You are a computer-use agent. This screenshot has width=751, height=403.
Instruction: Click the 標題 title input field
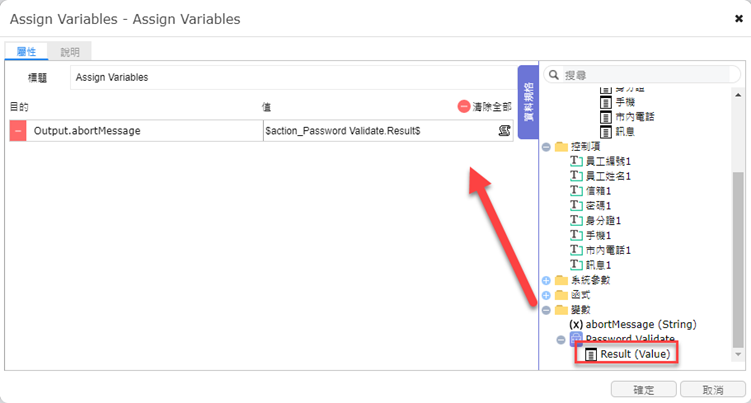[290, 77]
